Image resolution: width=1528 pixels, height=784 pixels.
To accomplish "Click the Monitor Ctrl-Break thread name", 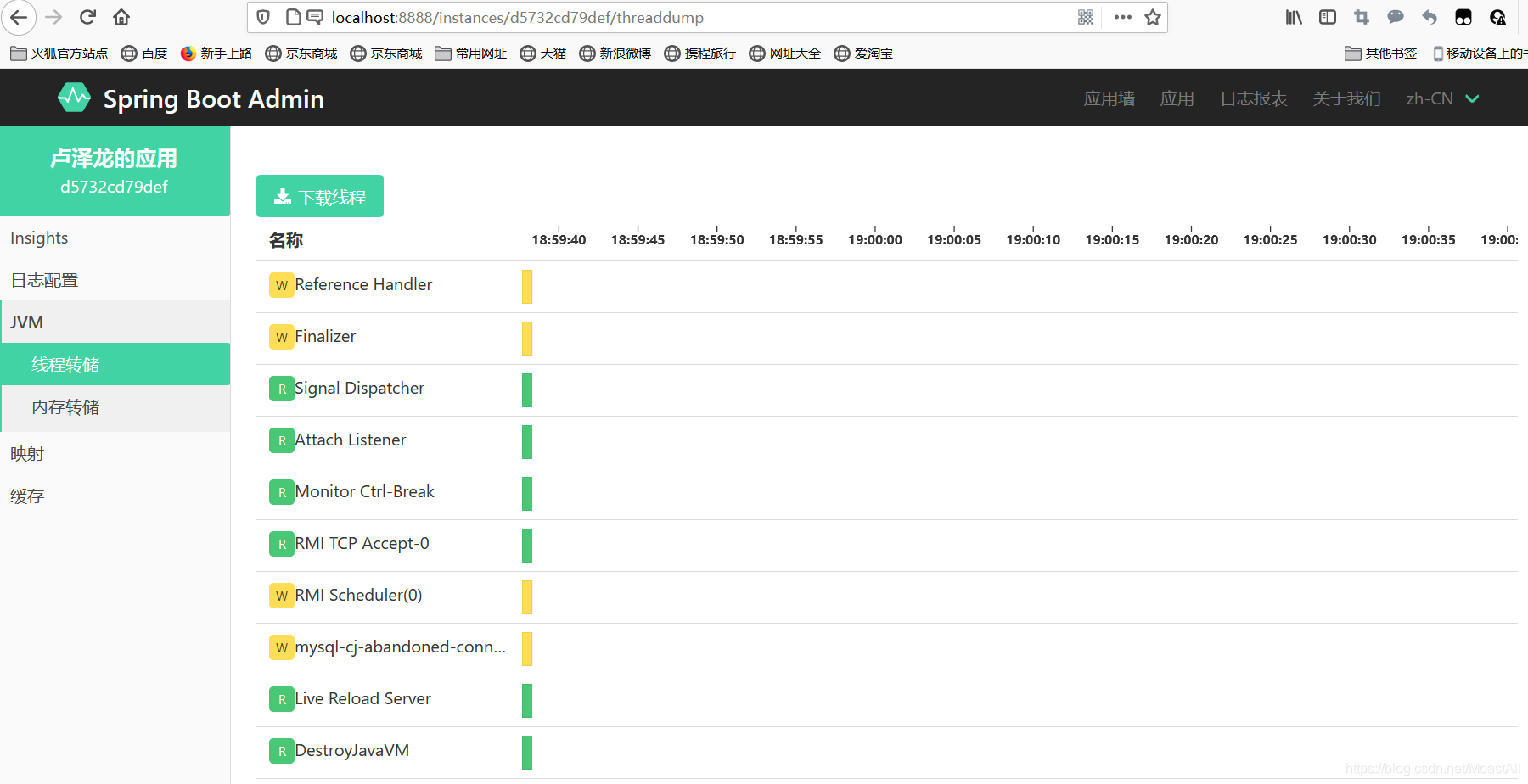I will (x=364, y=491).
